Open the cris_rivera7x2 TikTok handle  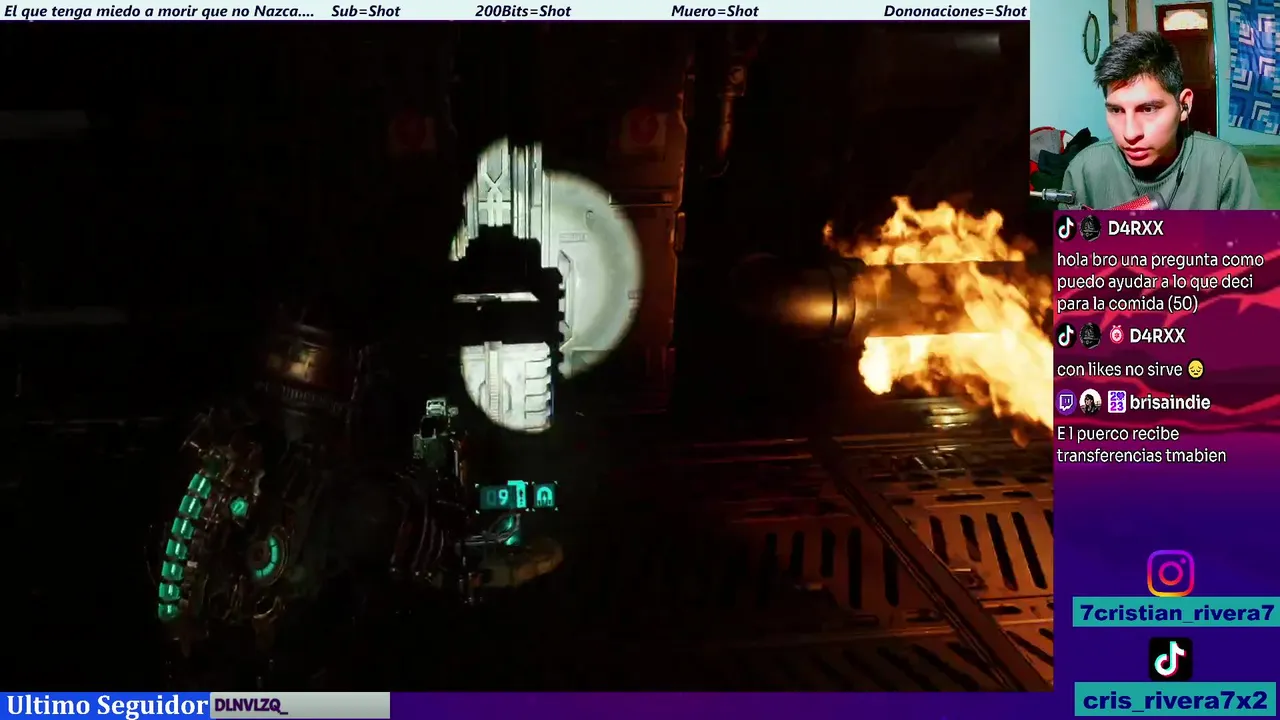(x=1176, y=701)
